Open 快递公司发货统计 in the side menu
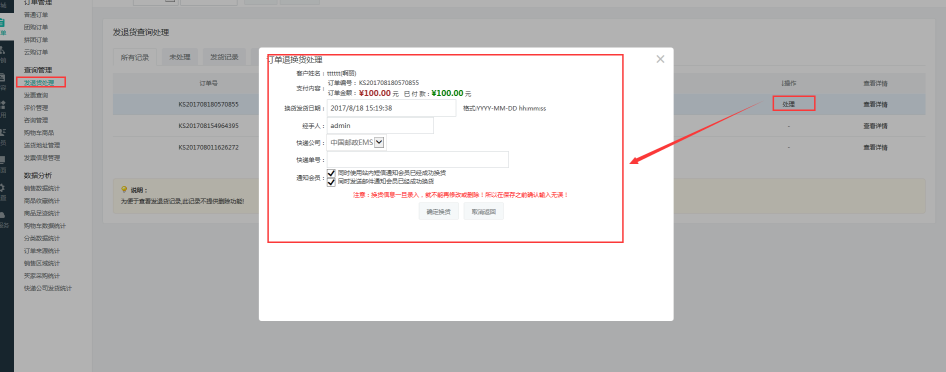The width and height of the screenshot is (946, 372). (x=48, y=288)
